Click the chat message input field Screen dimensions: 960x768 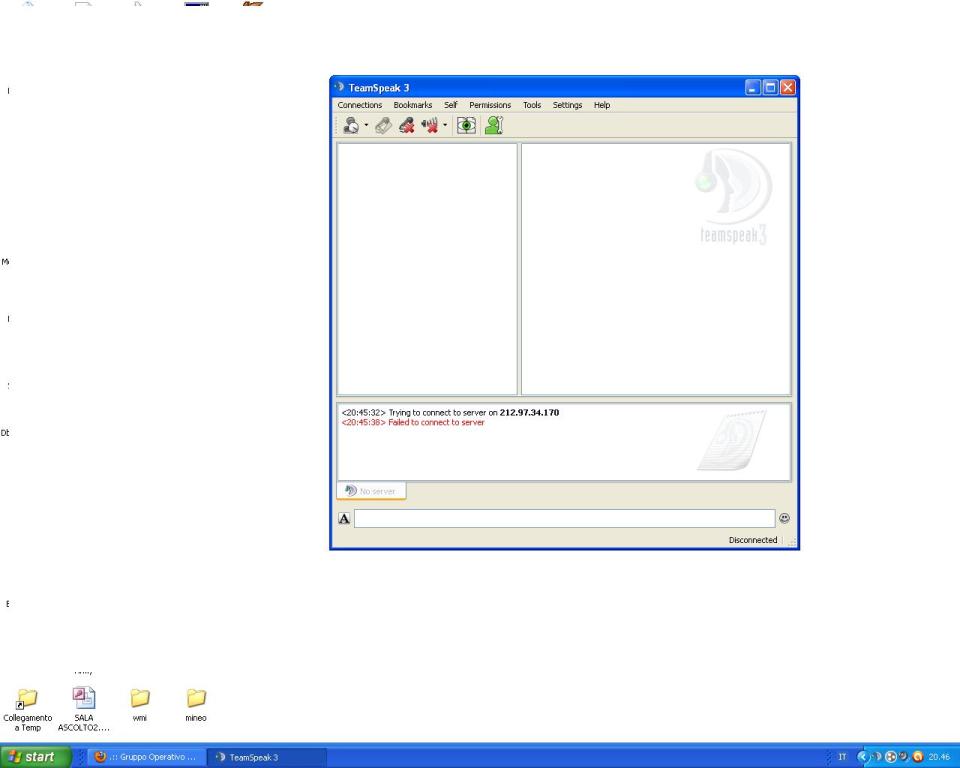pos(564,519)
